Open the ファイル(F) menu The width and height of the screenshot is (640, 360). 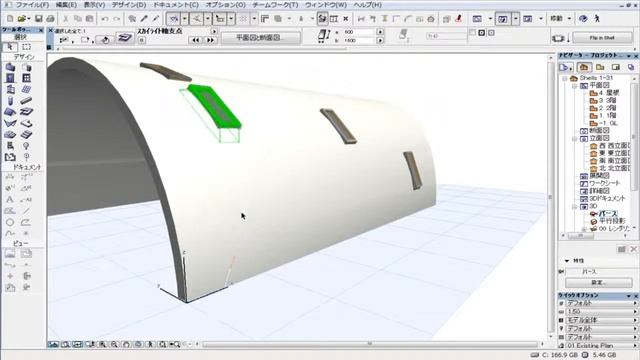click(x=32, y=5)
